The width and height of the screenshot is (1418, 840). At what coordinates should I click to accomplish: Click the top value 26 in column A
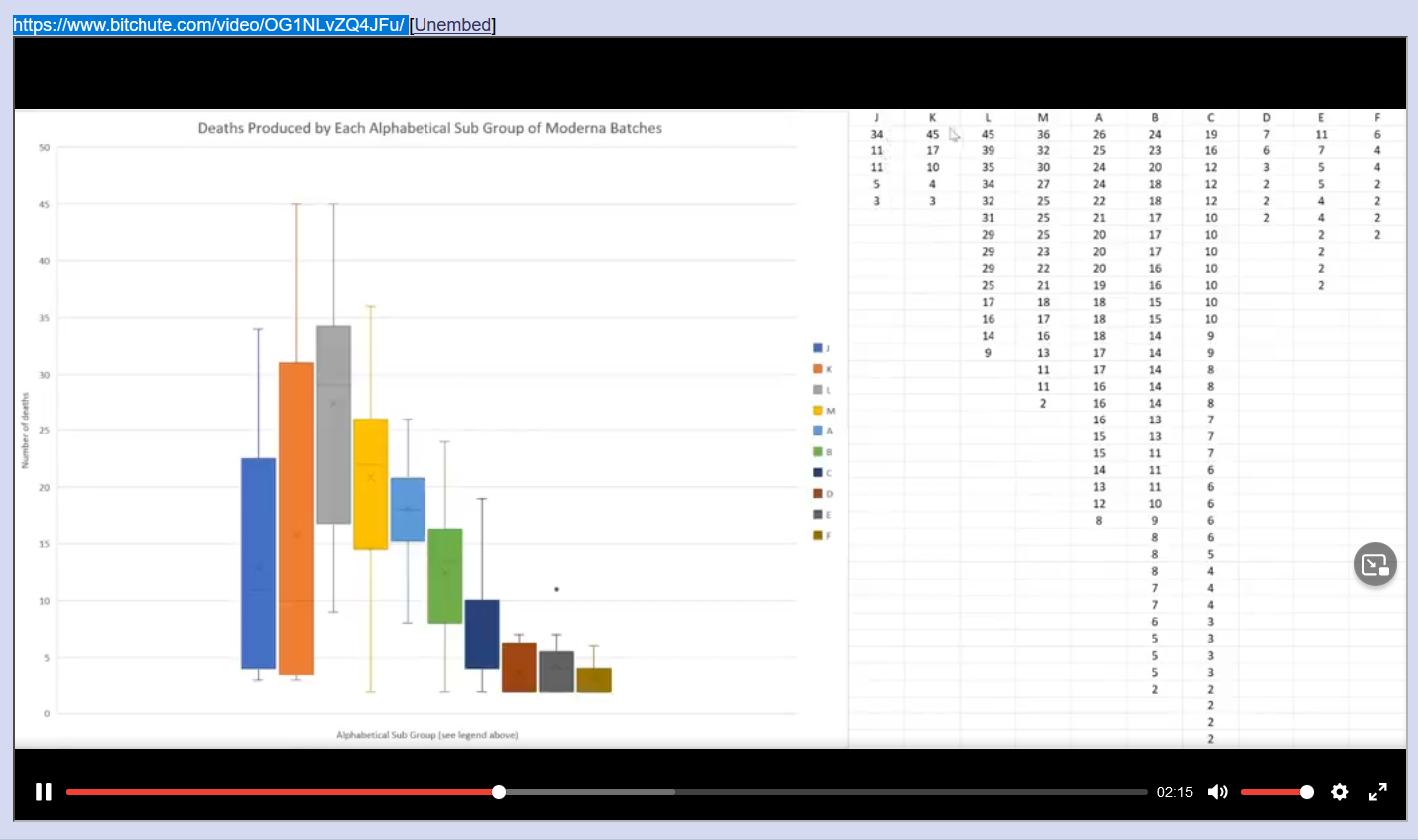pos(1099,134)
